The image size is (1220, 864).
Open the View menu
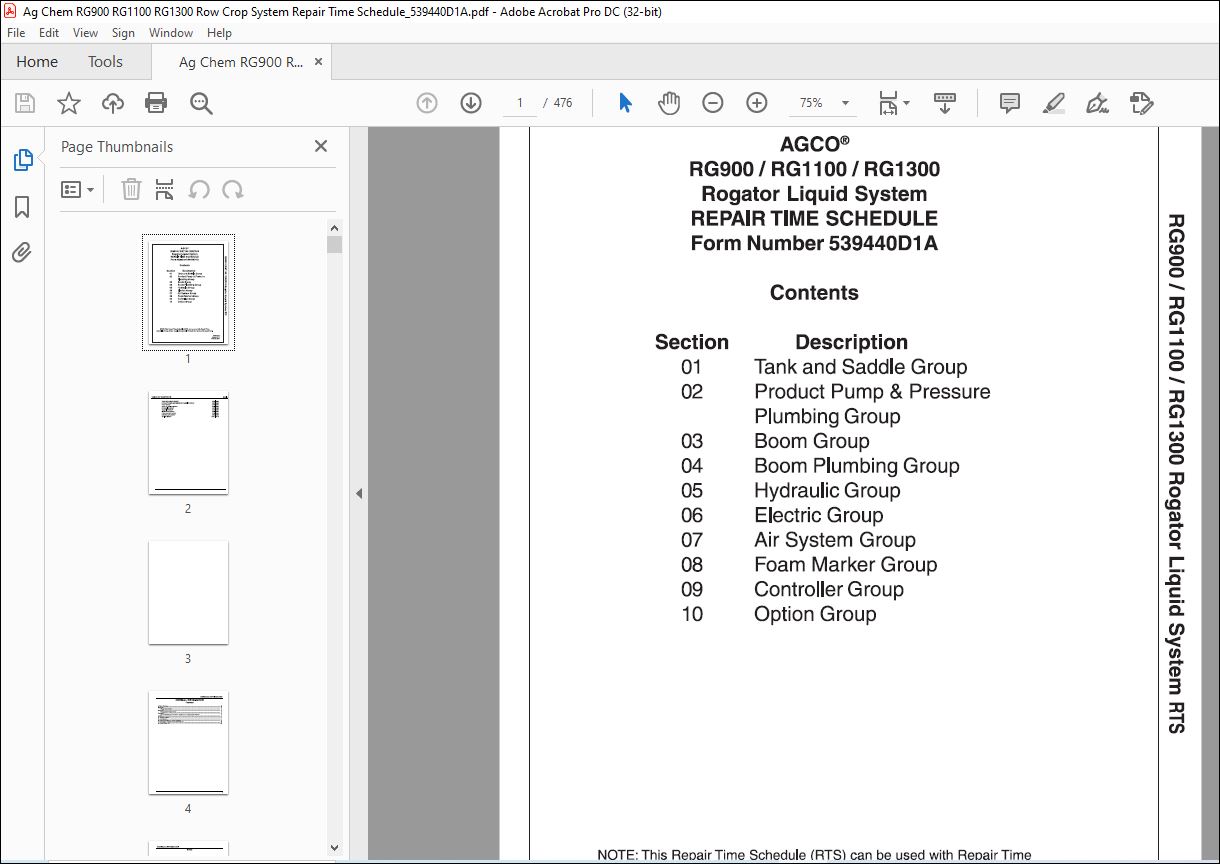coord(86,33)
